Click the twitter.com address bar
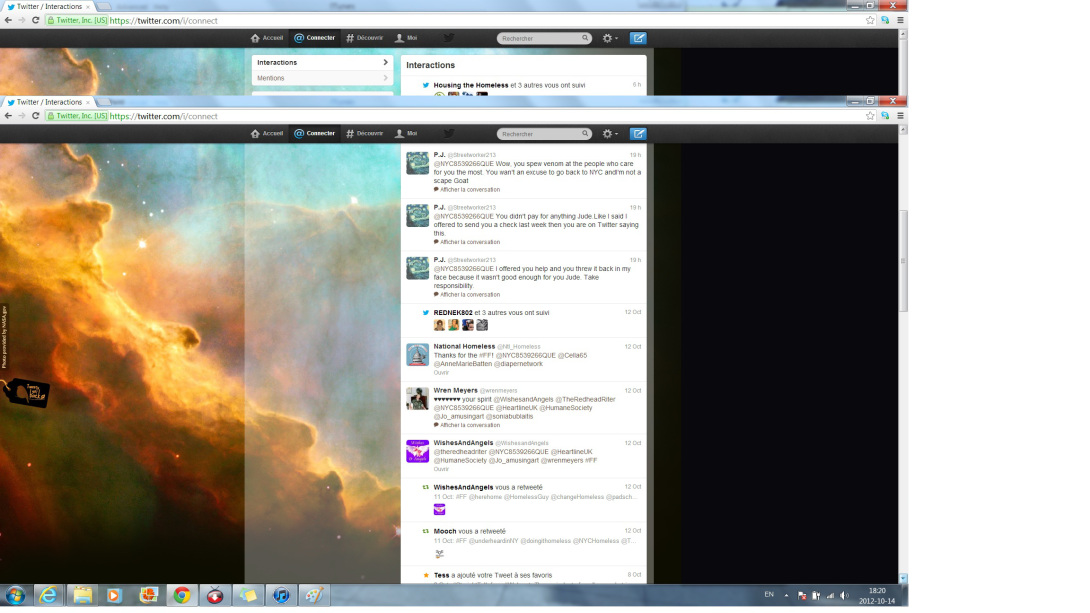This screenshot has height=613, width=1090. (x=450, y=116)
